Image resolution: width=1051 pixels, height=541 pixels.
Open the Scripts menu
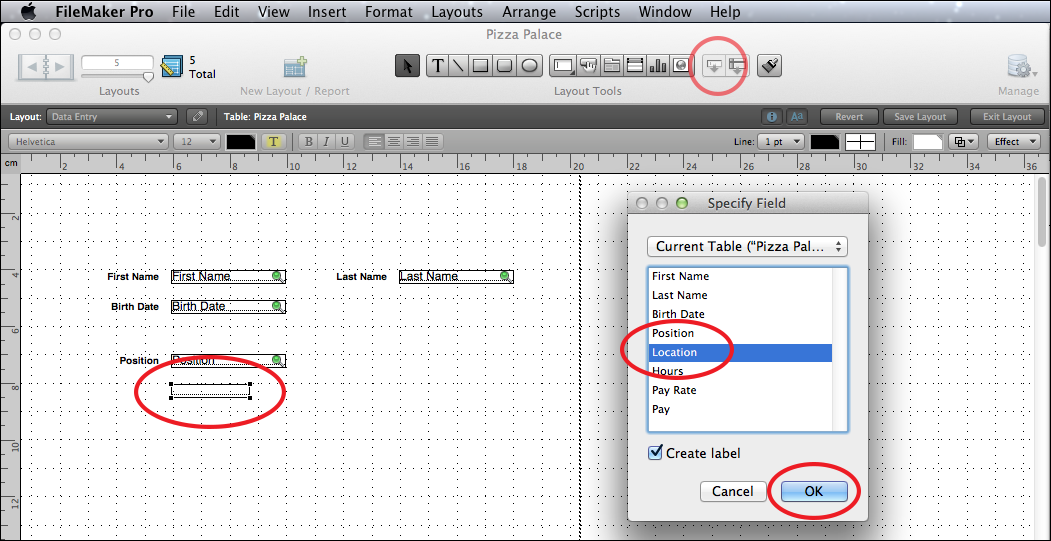pyautogui.click(x=597, y=11)
